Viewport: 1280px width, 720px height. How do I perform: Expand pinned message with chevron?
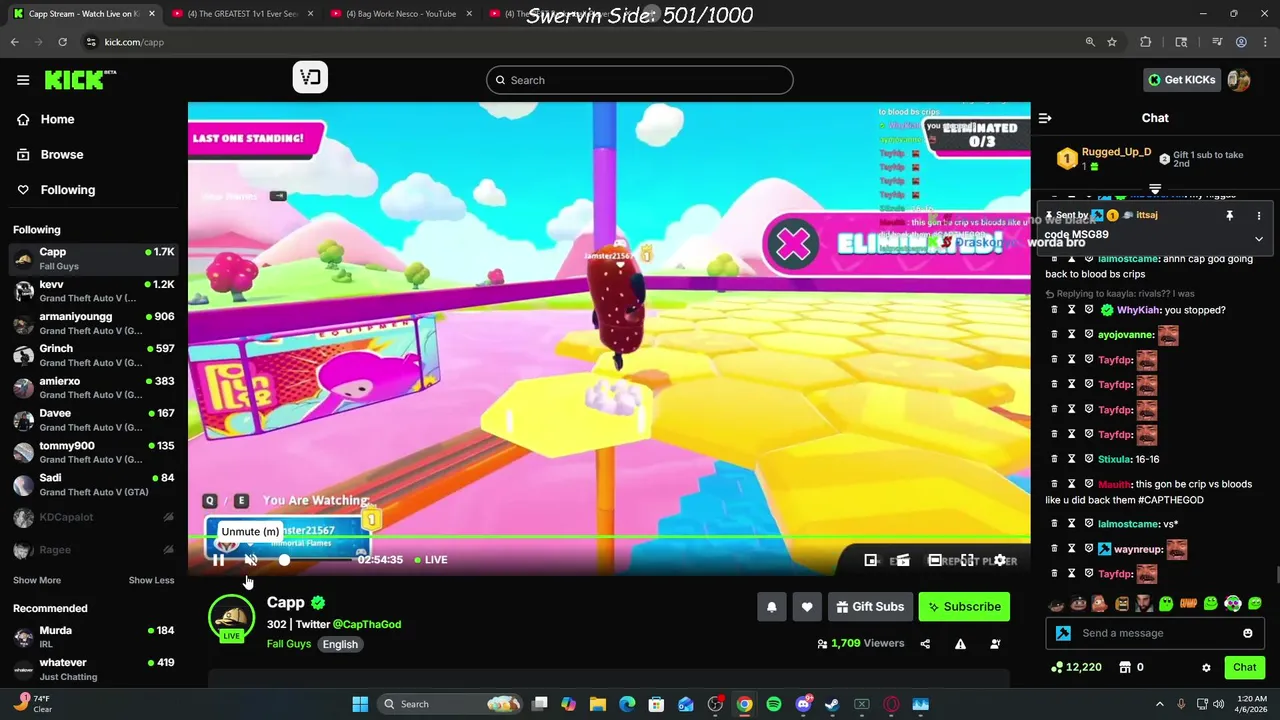(1259, 239)
